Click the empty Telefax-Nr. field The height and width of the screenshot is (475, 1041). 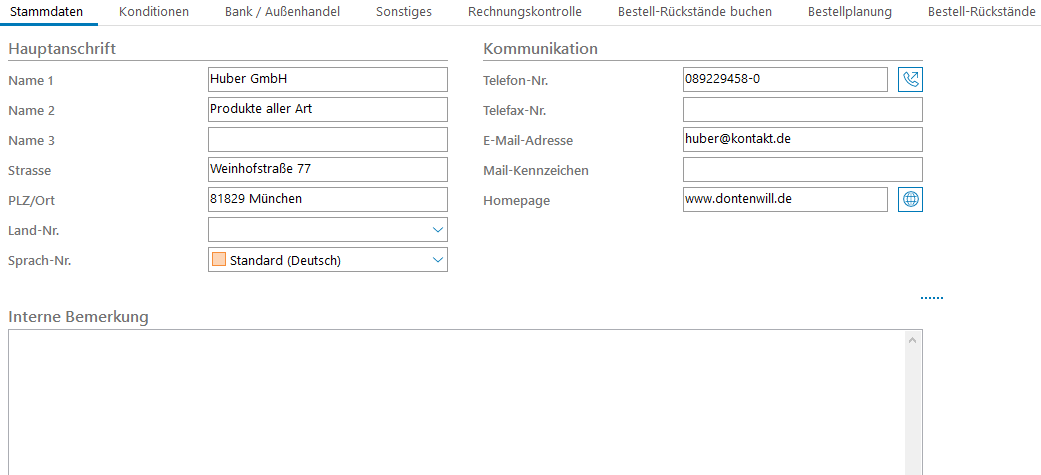pyautogui.click(x=802, y=110)
